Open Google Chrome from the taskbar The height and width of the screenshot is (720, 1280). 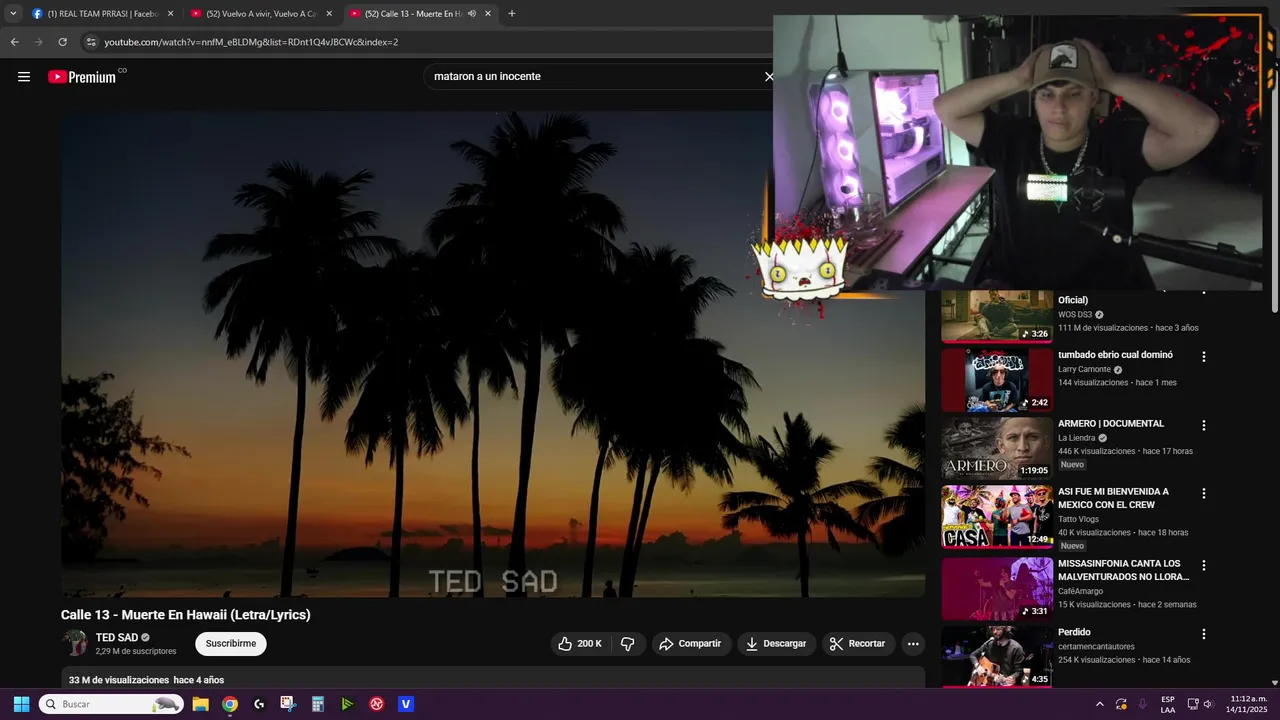pyautogui.click(x=230, y=704)
